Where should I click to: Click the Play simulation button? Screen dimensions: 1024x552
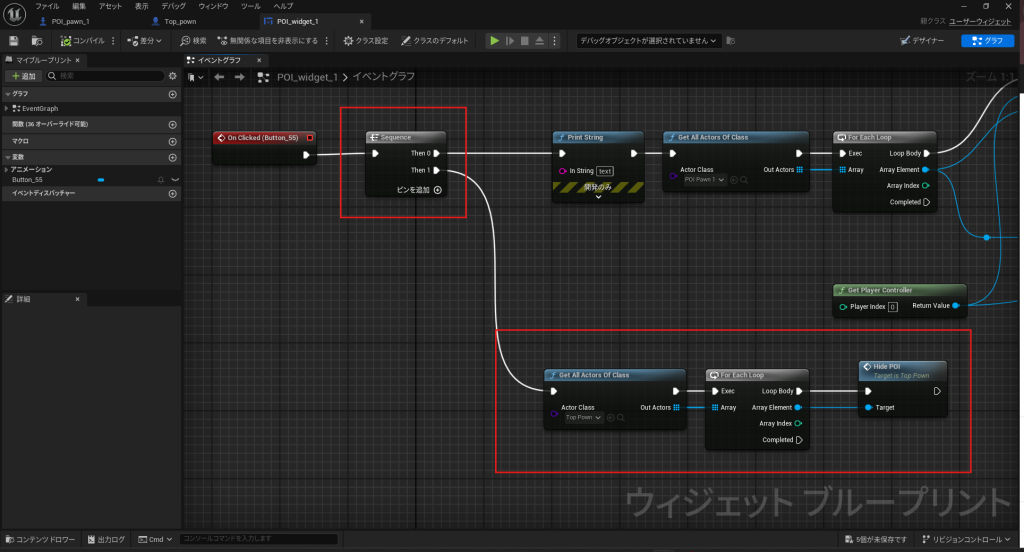coord(493,41)
